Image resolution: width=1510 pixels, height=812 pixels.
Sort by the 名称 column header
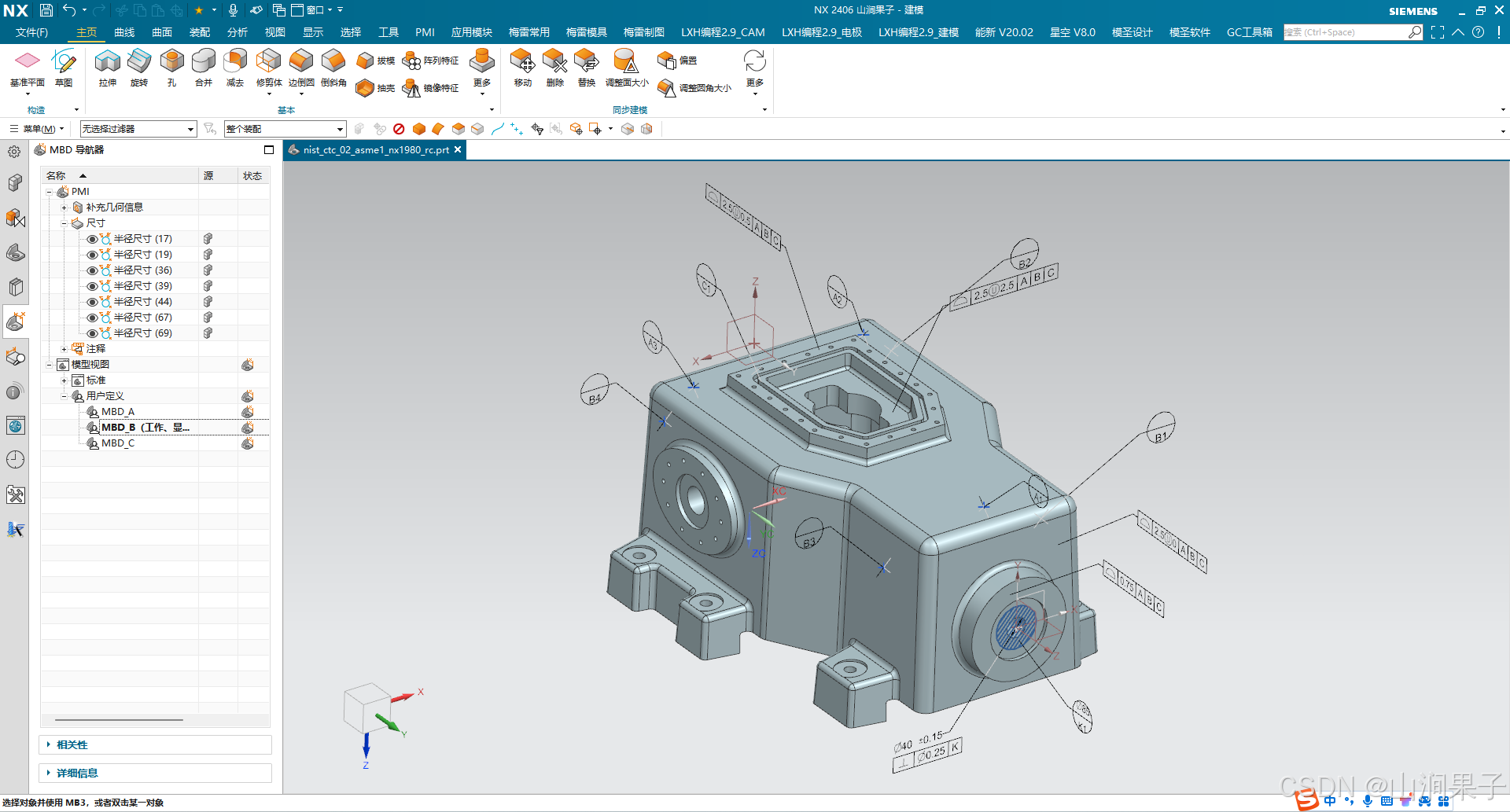click(120, 176)
